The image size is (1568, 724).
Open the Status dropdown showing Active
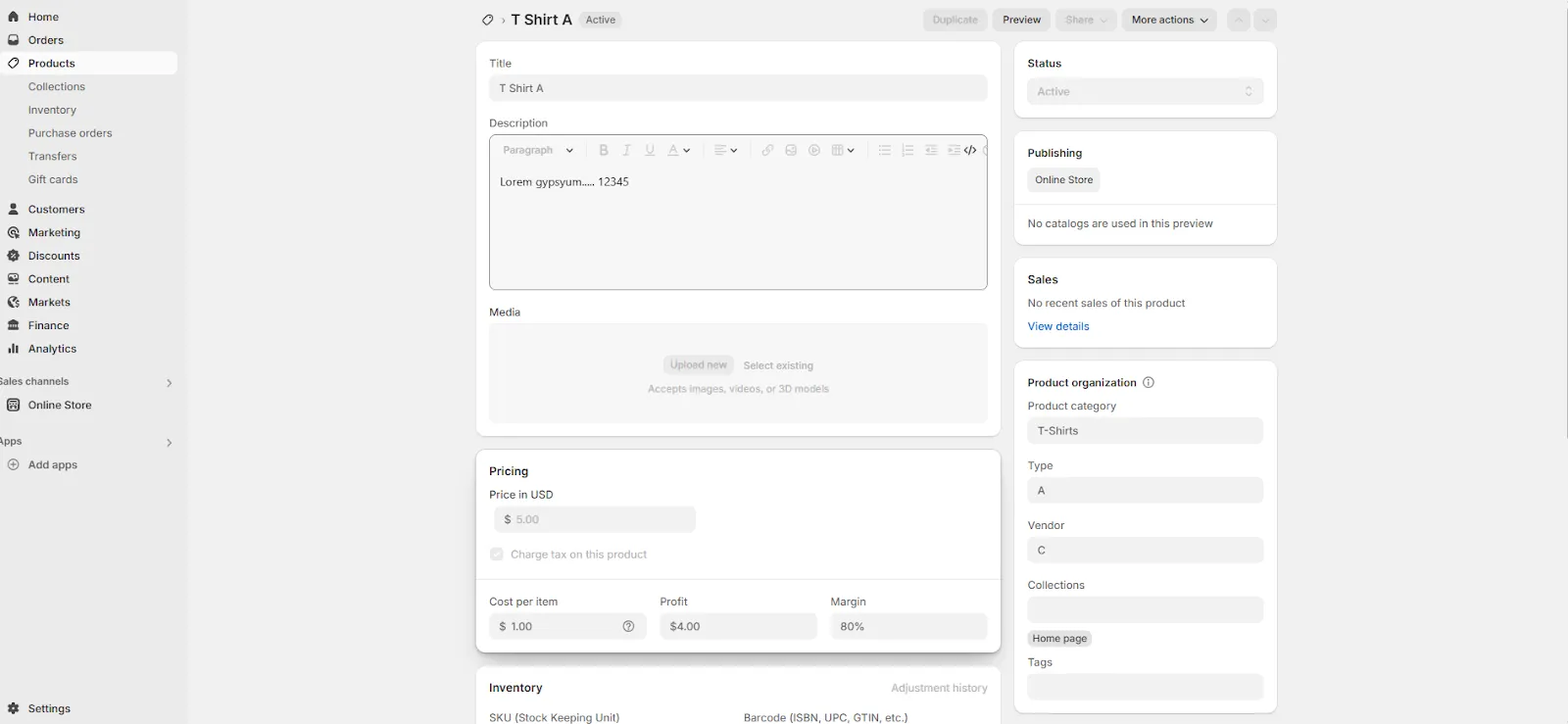coord(1145,91)
